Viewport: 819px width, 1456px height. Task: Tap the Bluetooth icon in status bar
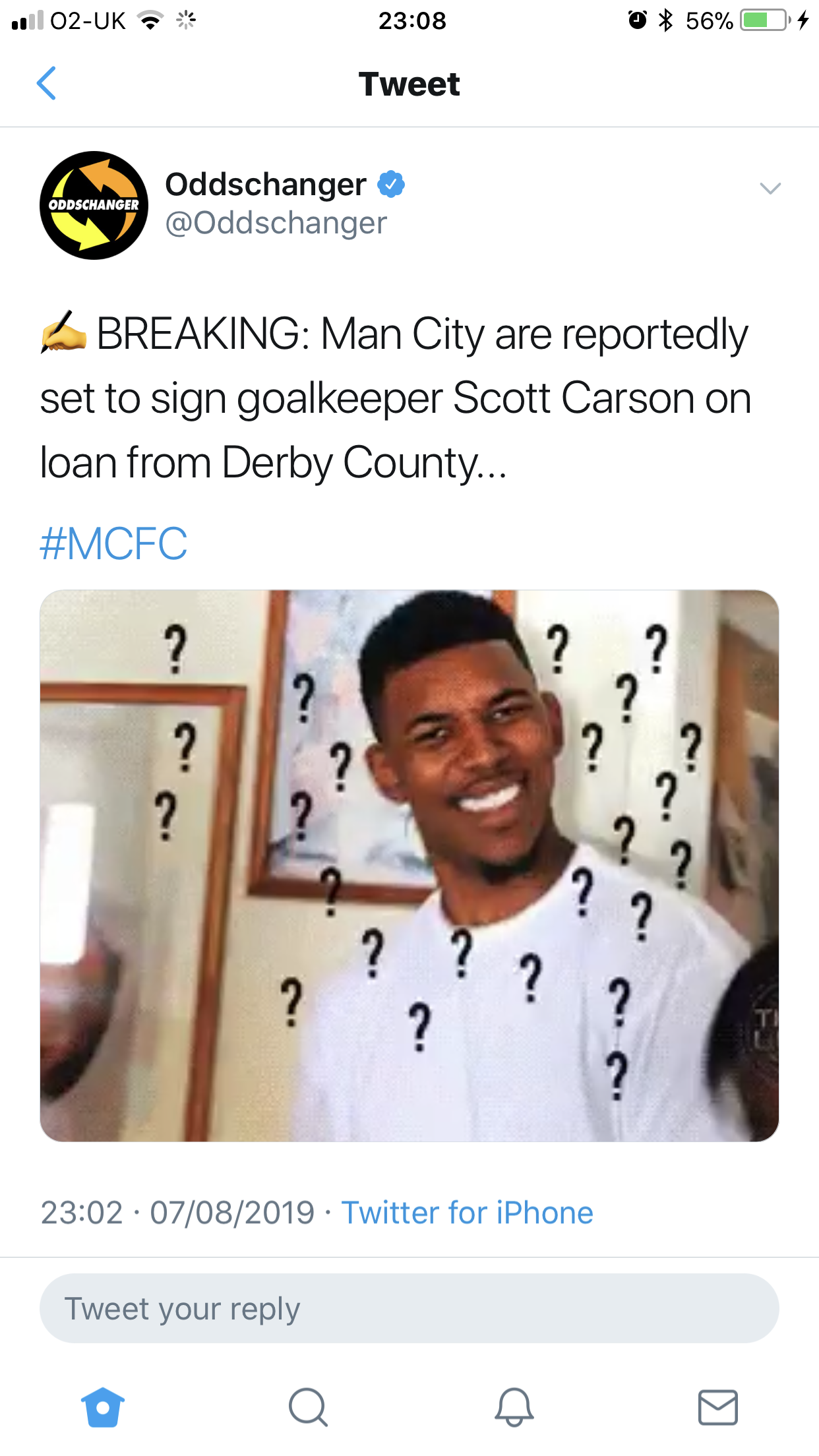[x=666, y=20]
